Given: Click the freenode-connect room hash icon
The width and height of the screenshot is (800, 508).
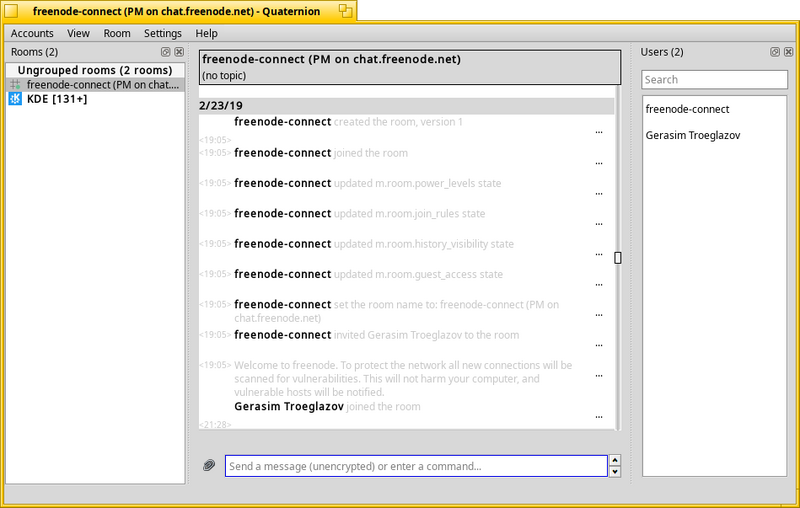Looking at the screenshot, I should (15, 85).
